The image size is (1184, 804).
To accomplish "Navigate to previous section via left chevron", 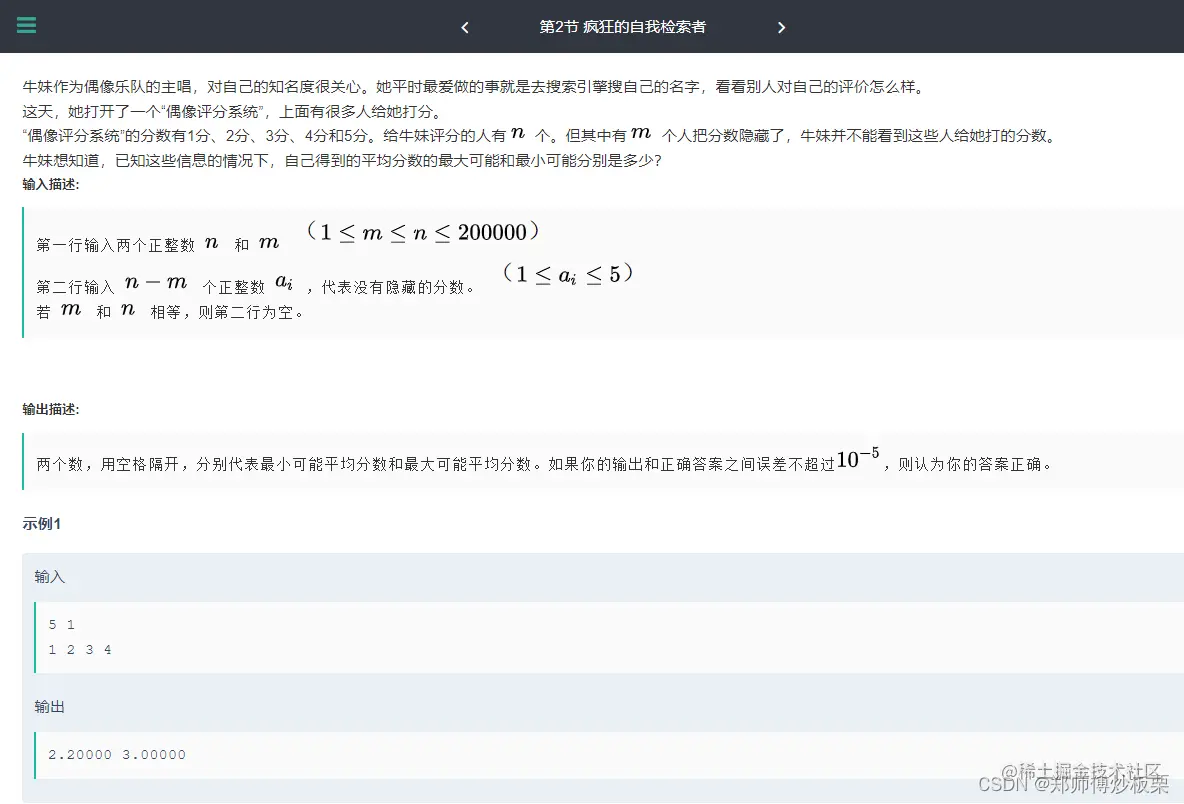I will coord(464,27).
